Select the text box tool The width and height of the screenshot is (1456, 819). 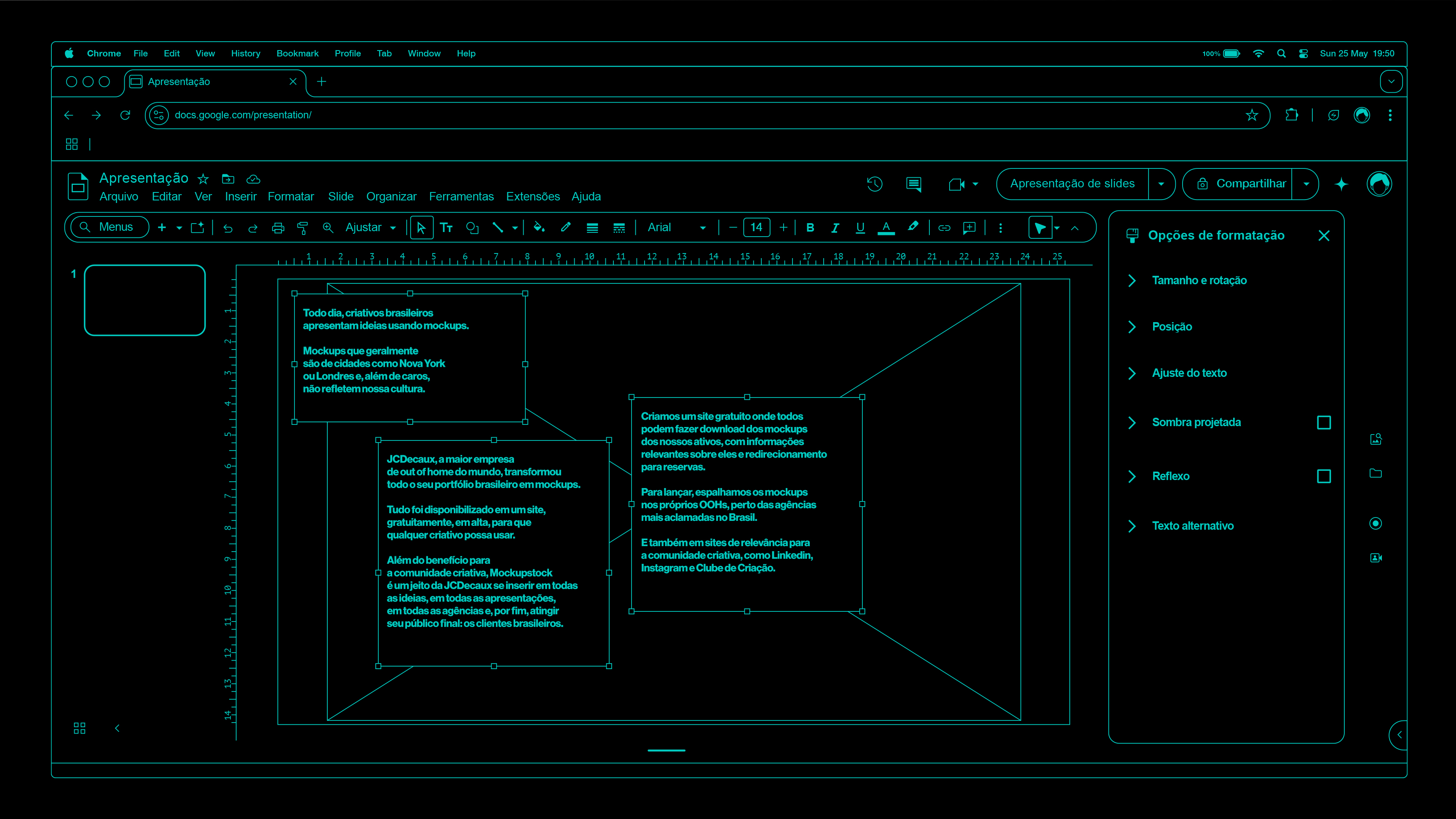coord(447,228)
